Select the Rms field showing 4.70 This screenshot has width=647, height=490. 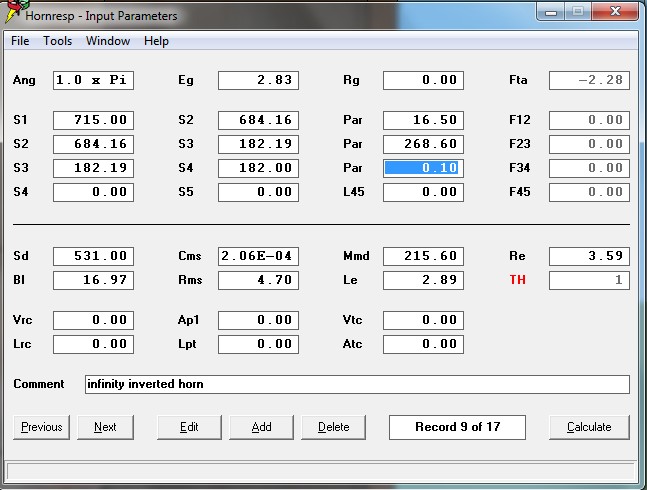coord(258,280)
